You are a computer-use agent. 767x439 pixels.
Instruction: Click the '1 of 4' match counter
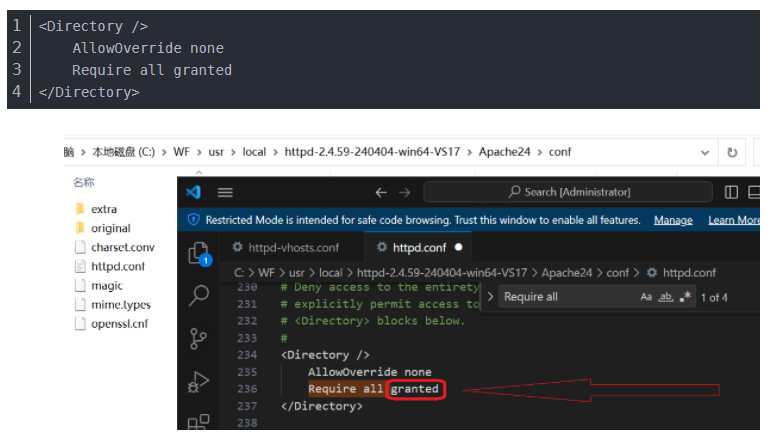pyautogui.click(x=714, y=297)
